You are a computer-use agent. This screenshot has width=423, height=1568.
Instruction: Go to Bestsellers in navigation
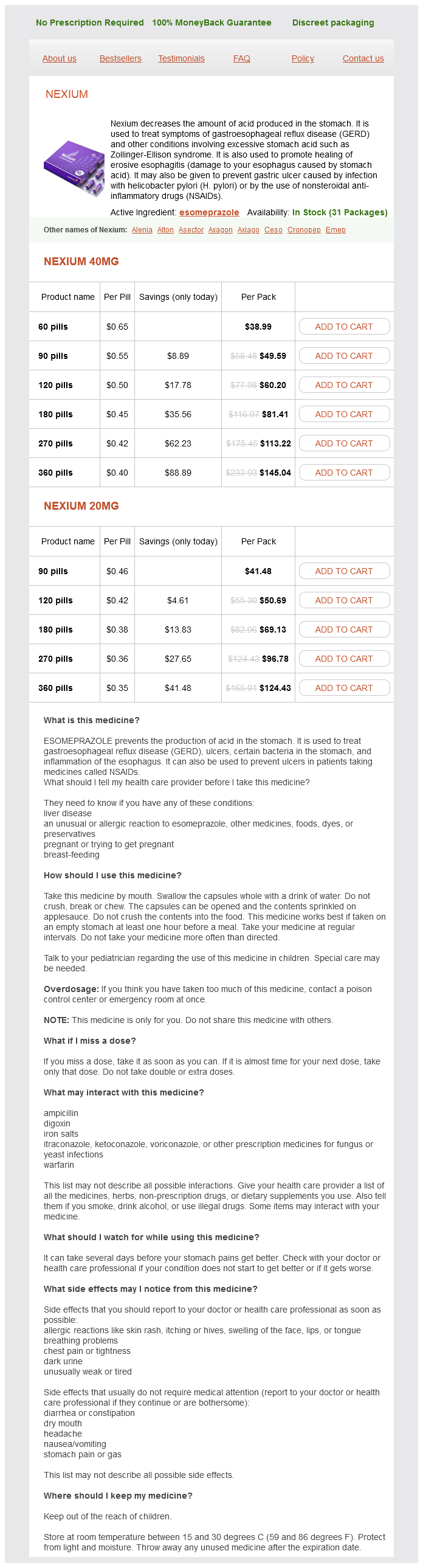[120, 58]
